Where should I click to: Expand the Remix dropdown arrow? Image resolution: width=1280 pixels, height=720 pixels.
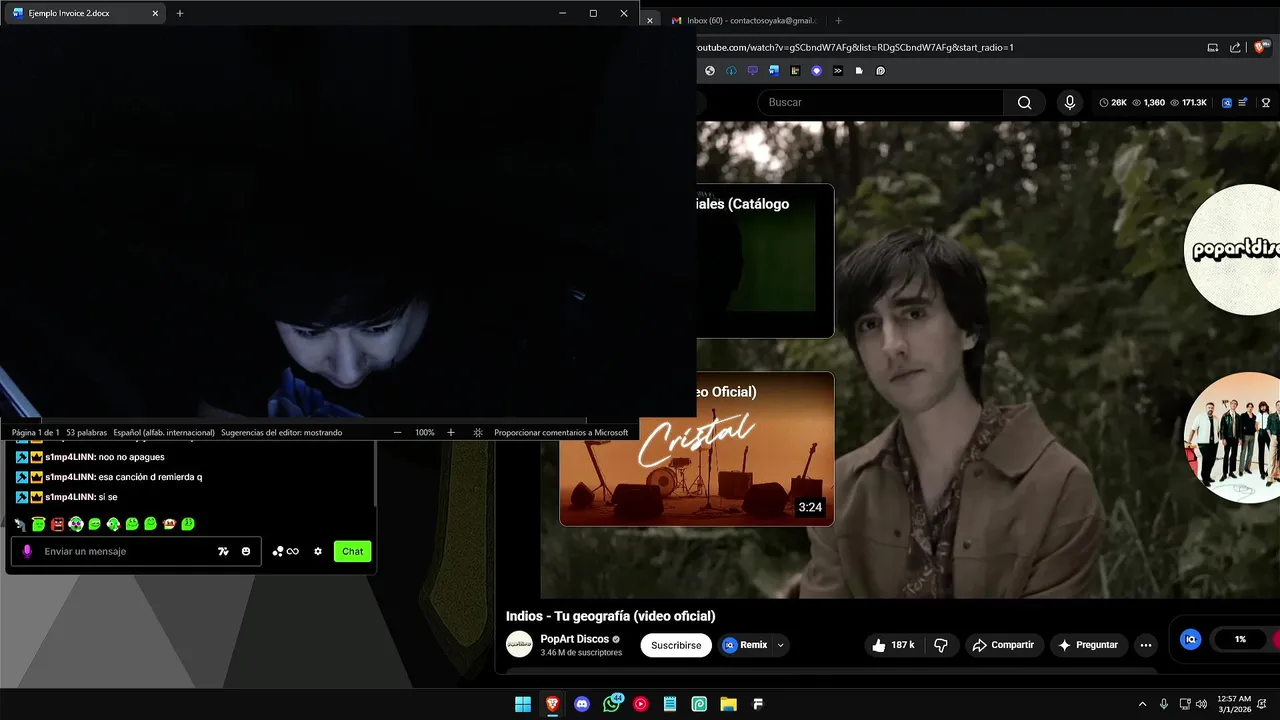point(781,645)
